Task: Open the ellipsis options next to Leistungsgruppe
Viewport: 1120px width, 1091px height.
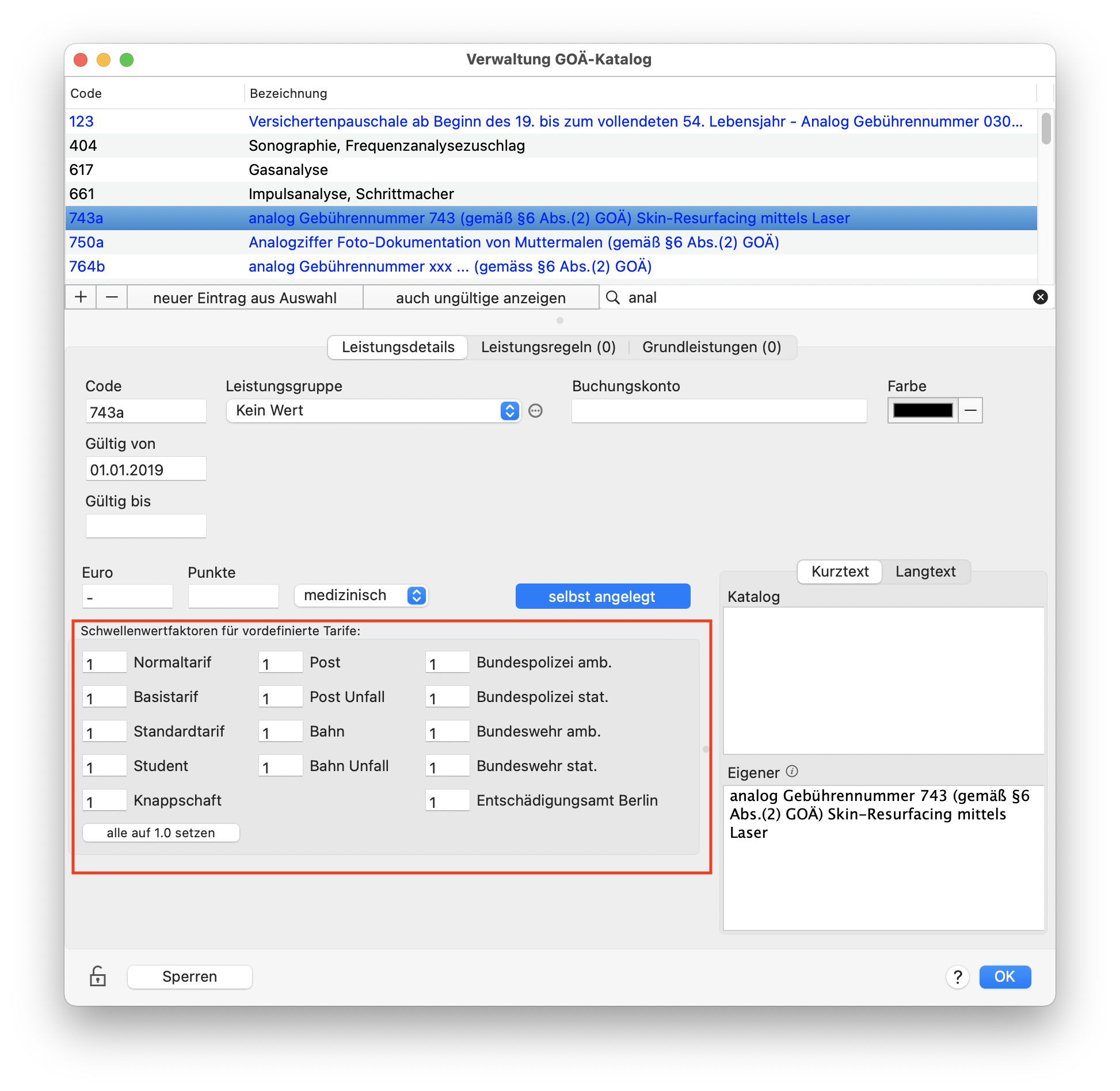Action: (x=535, y=411)
